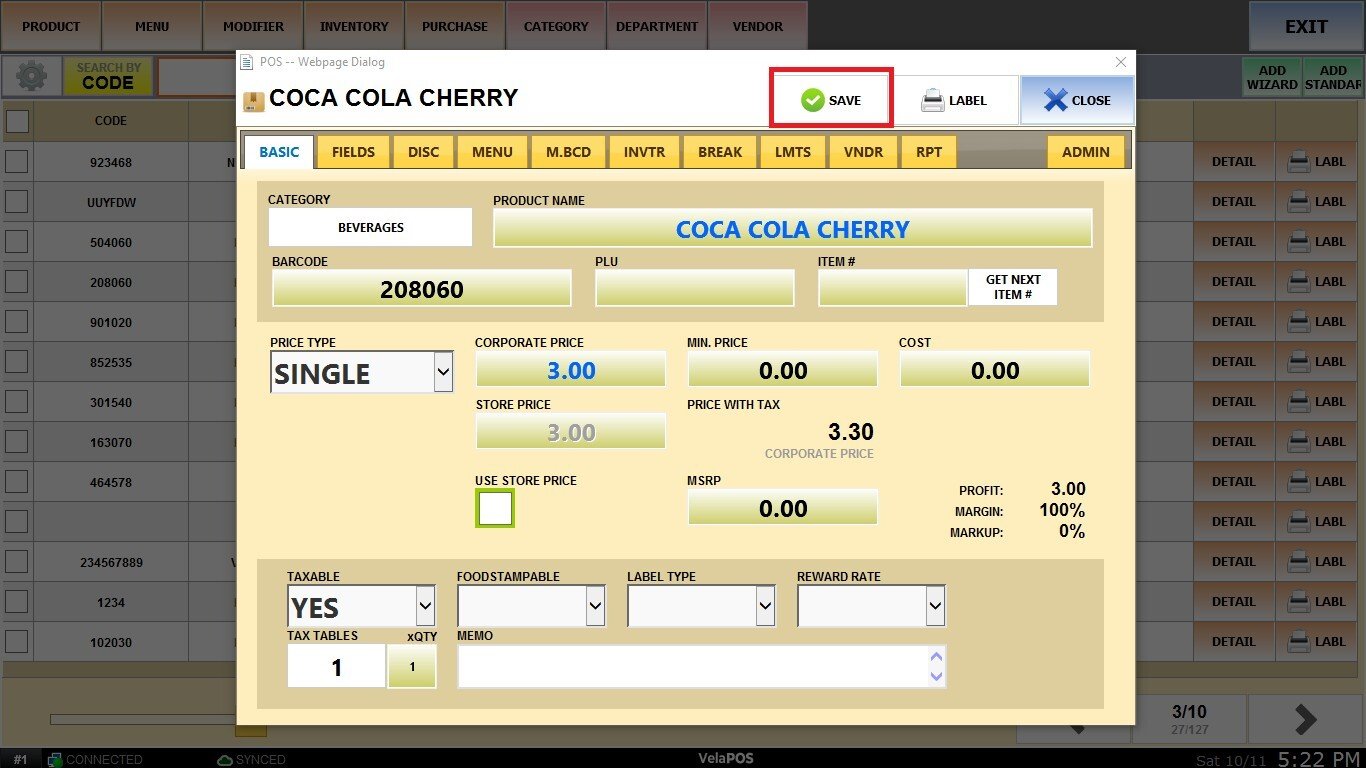Toggle the select-all checkbox in header
Image resolution: width=1366 pixels, height=768 pixels.
17,121
